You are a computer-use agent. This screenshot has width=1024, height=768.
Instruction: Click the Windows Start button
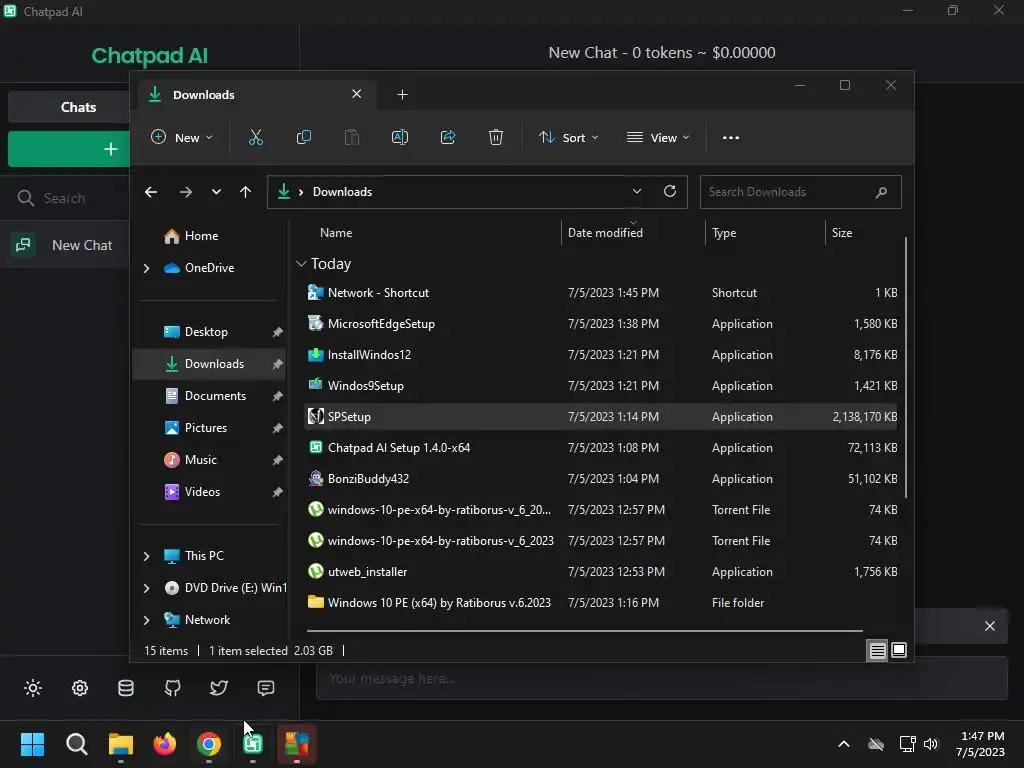[32, 744]
